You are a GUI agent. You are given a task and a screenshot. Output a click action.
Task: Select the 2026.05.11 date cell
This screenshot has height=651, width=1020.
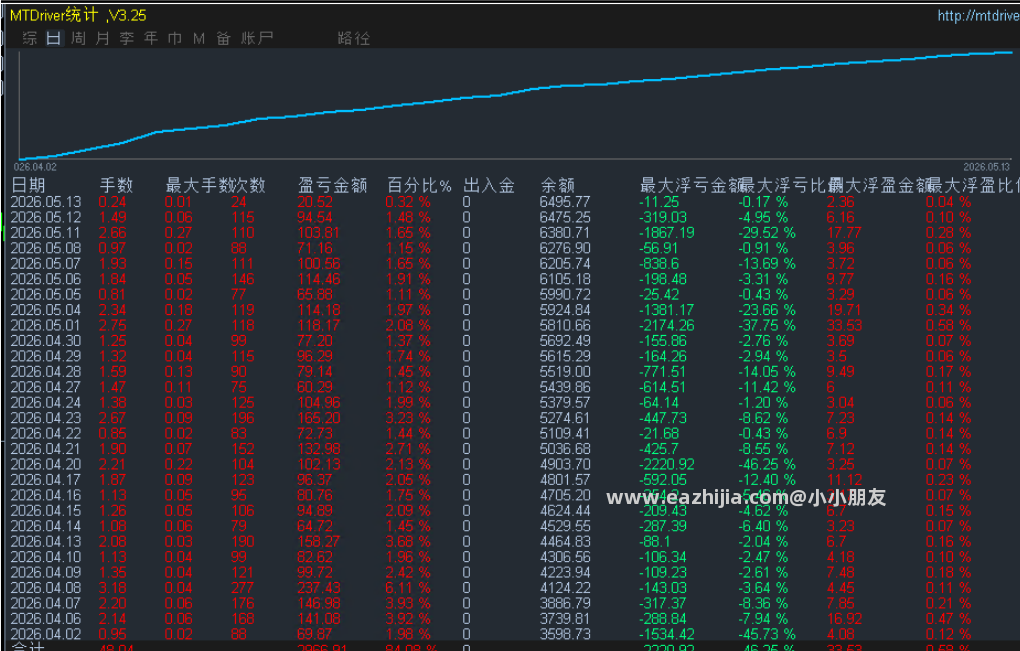pyautogui.click(x=46, y=233)
